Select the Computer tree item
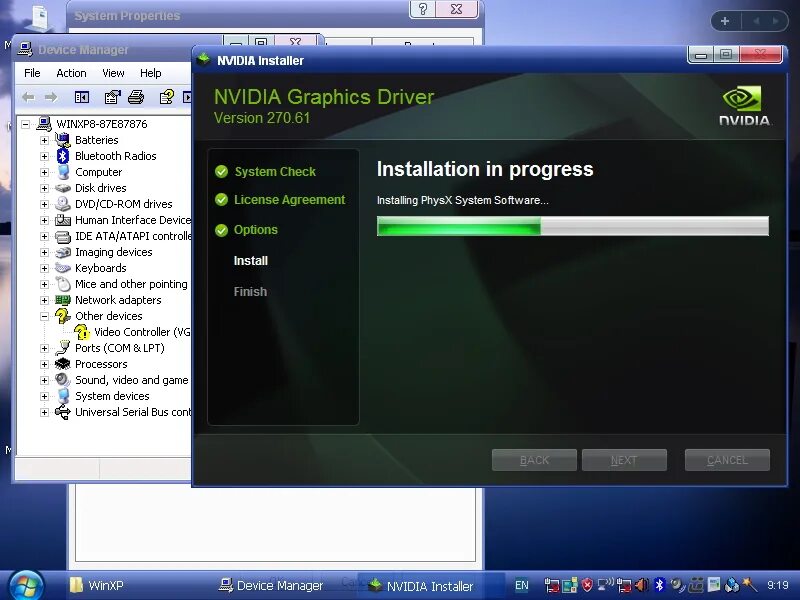The height and width of the screenshot is (600, 800). (x=98, y=172)
